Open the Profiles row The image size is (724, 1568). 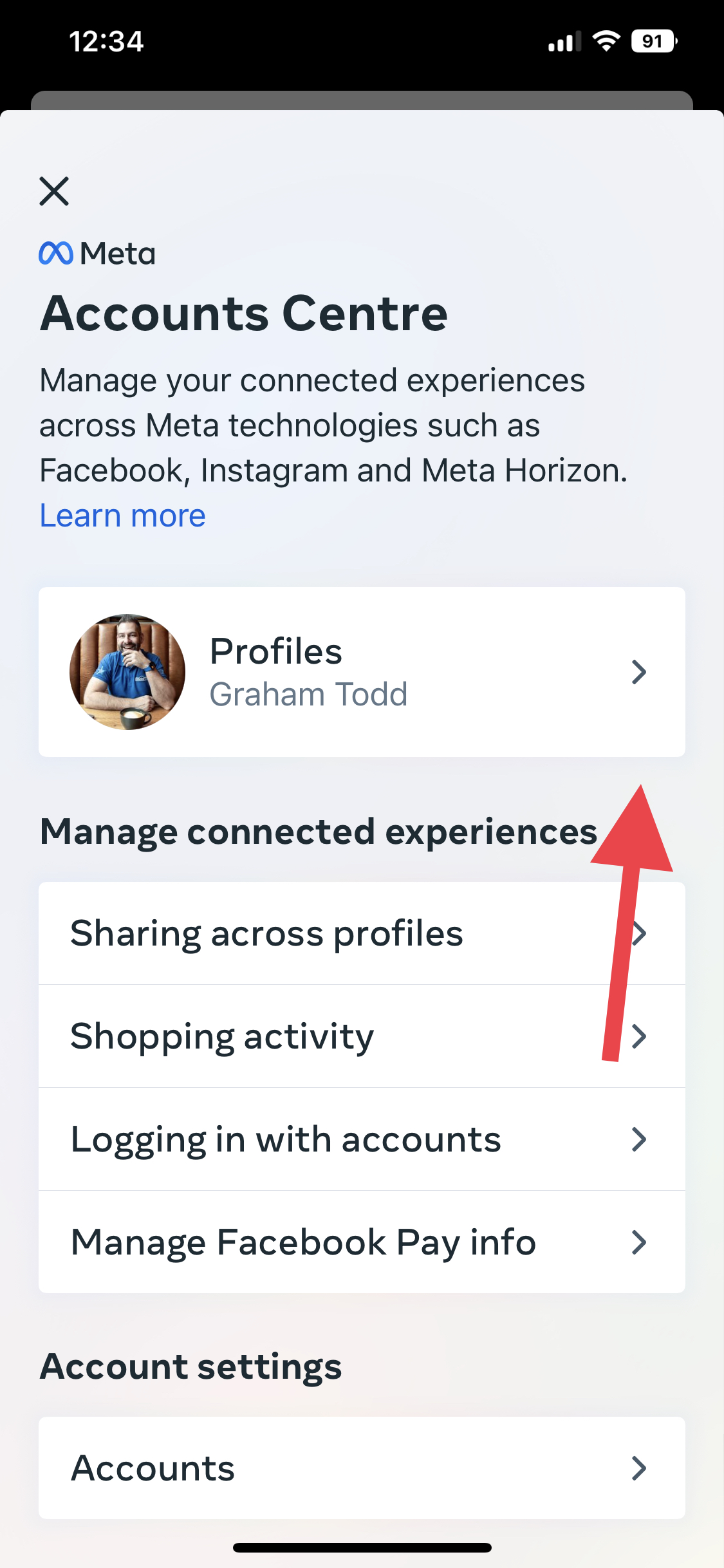360,671
